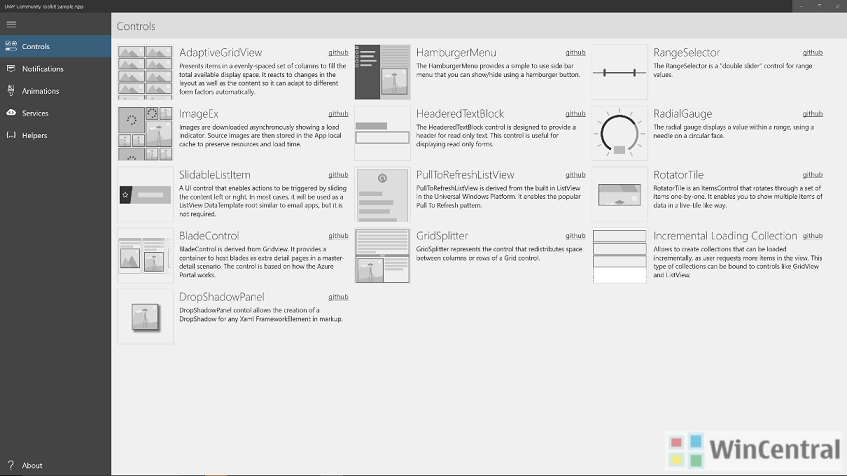Click the HeaderedTextBlock title
847x476 pixels.
point(460,113)
